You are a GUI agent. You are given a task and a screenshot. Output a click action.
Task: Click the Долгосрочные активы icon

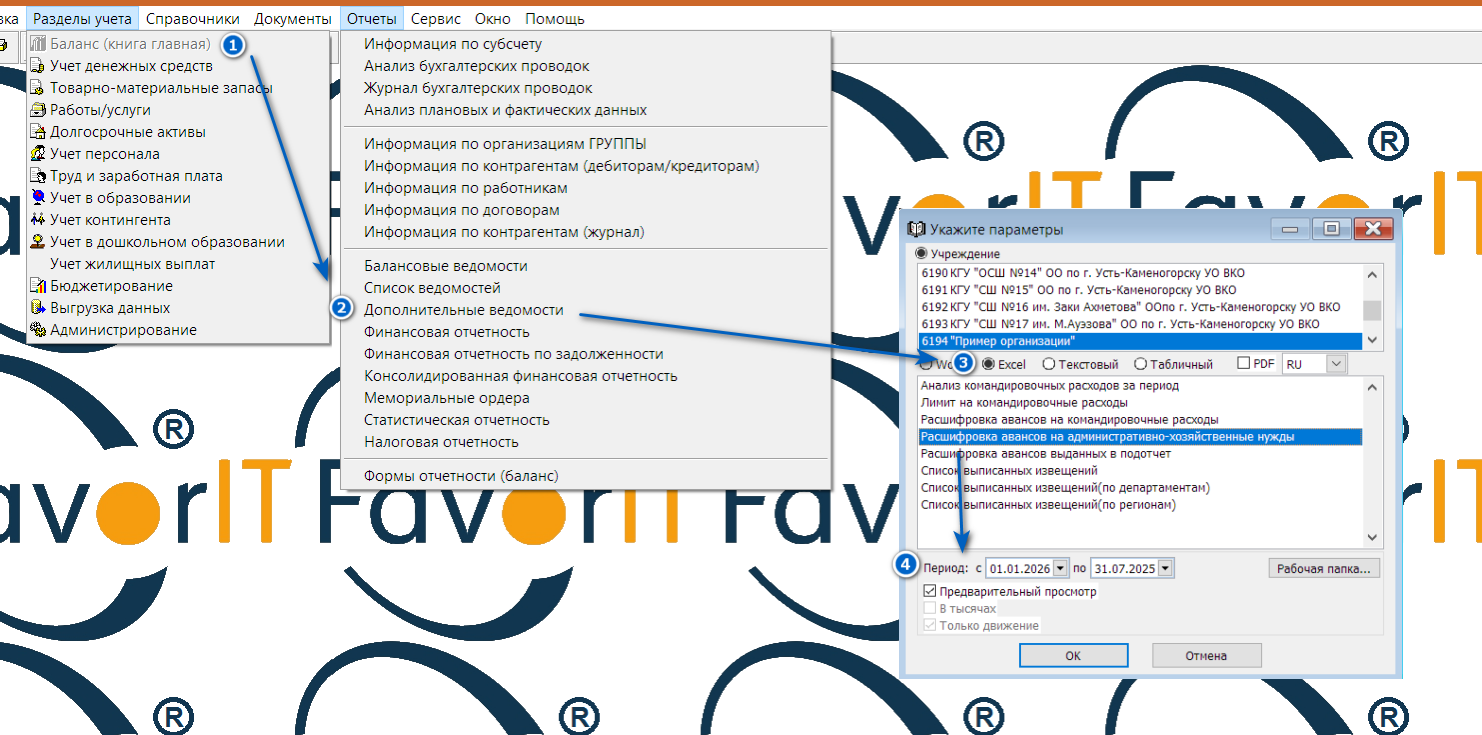[39, 132]
